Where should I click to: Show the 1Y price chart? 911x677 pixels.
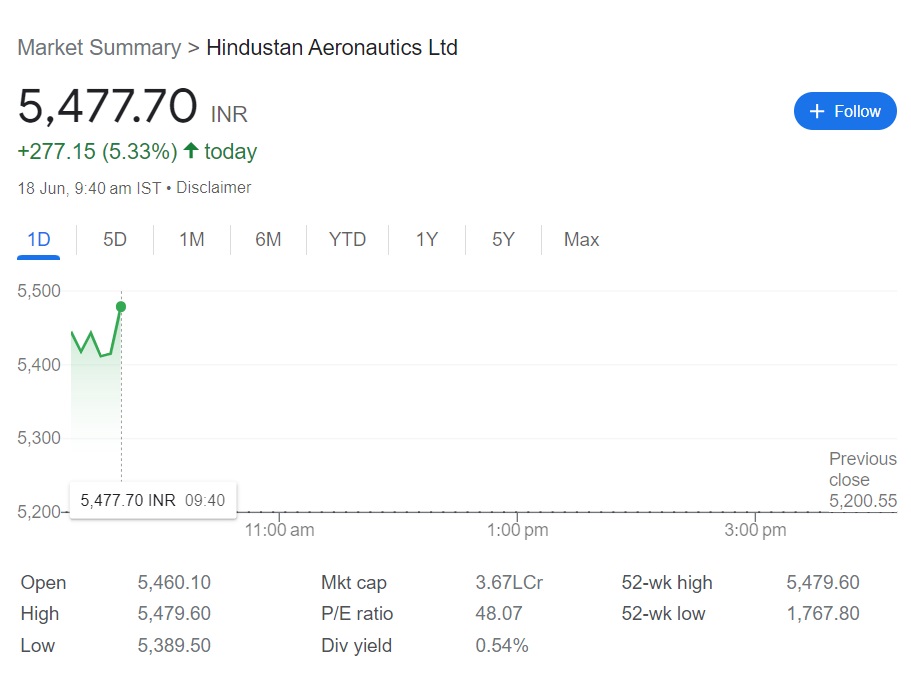click(427, 239)
